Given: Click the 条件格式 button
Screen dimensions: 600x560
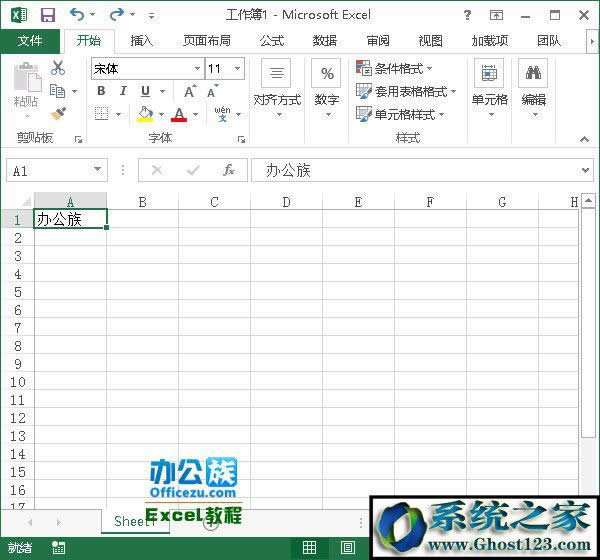Looking at the screenshot, I should click(396, 69).
